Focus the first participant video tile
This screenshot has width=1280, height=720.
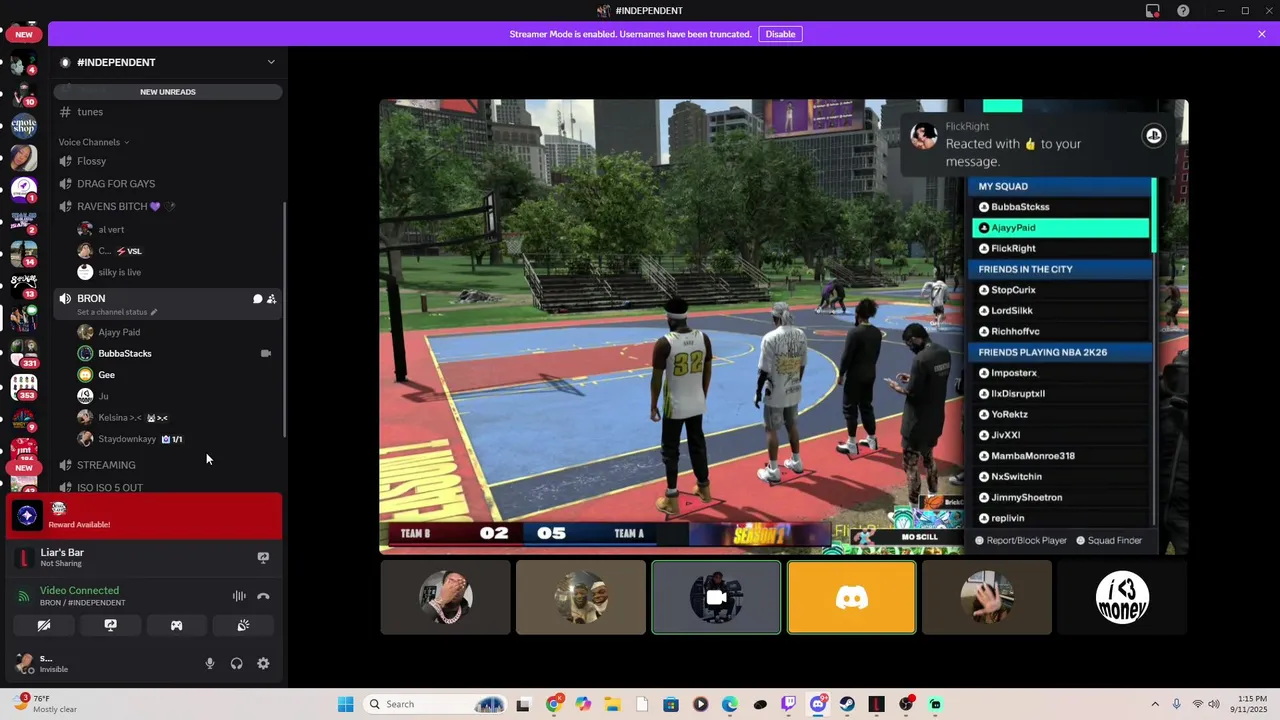(x=445, y=597)
